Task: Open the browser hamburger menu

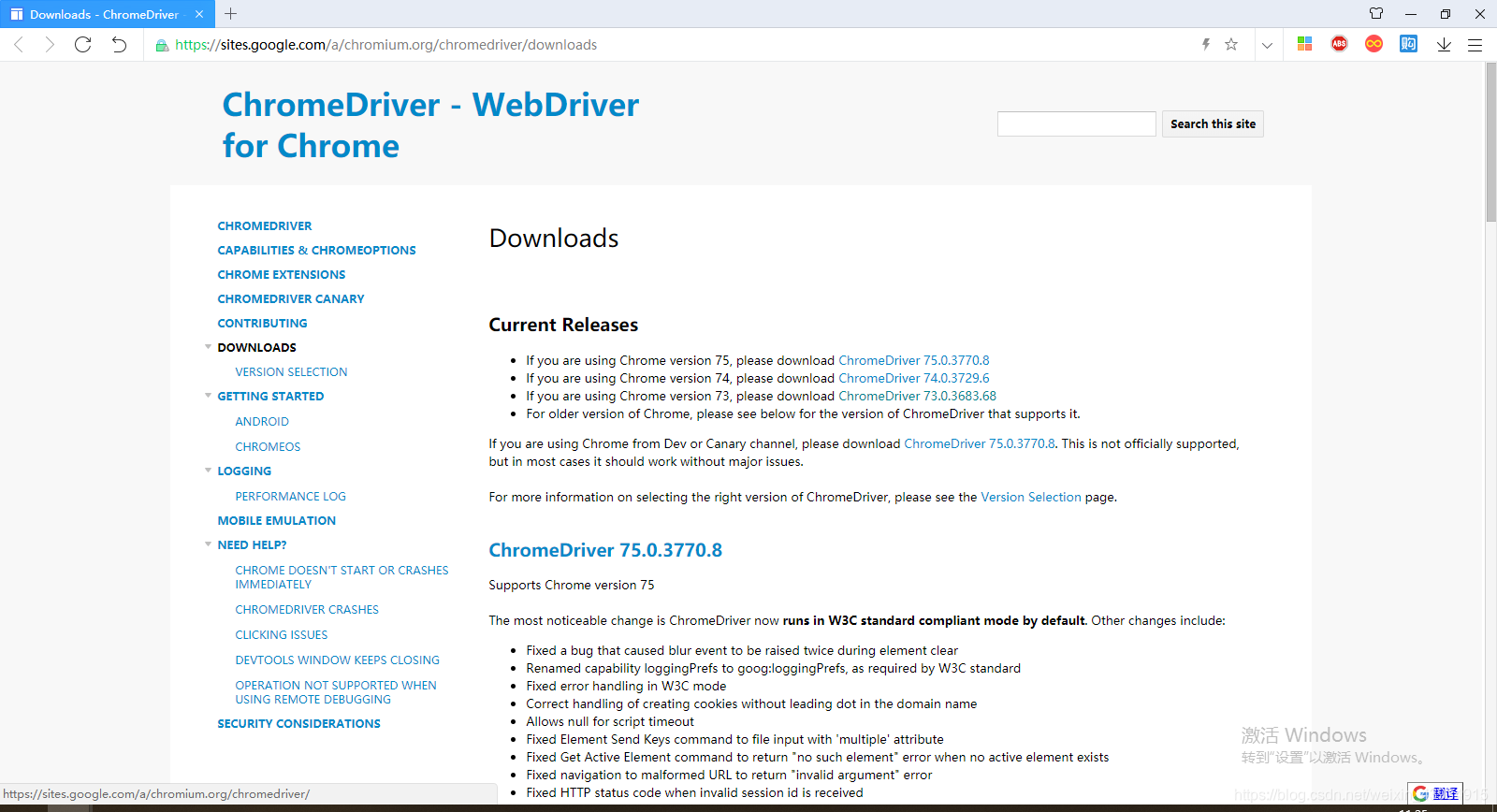Action: coord(1475,45)
